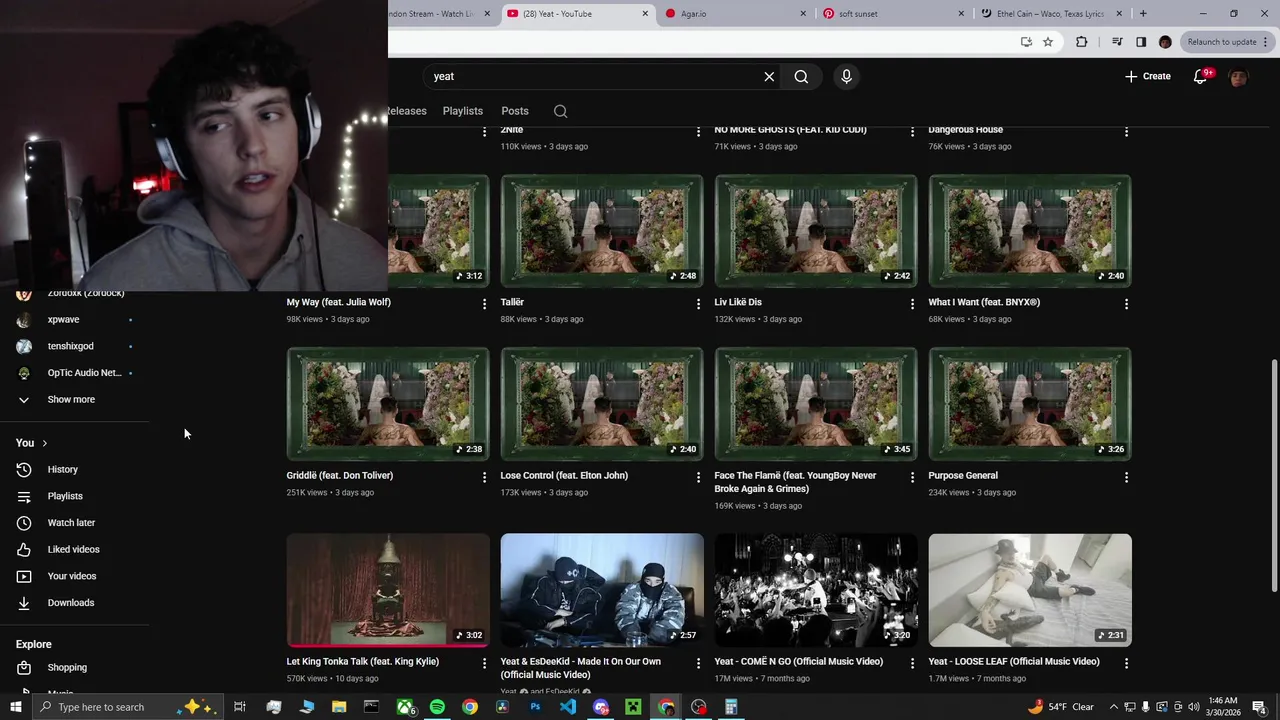Click the 'Lose Control (feat. Elton John)' title
The image size is (1280, 720).
[x=564, y=476]
